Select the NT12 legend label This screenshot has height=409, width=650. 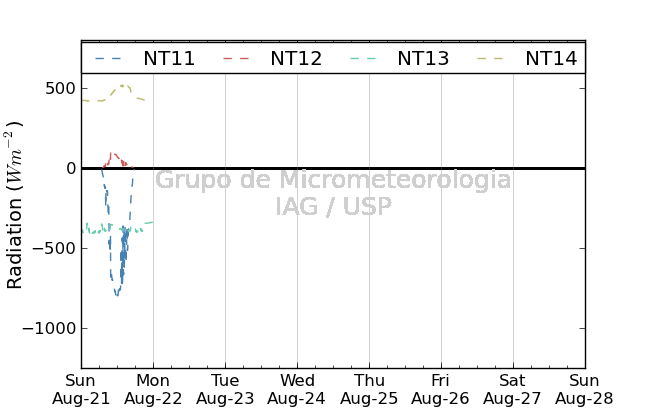click(296, 58)
